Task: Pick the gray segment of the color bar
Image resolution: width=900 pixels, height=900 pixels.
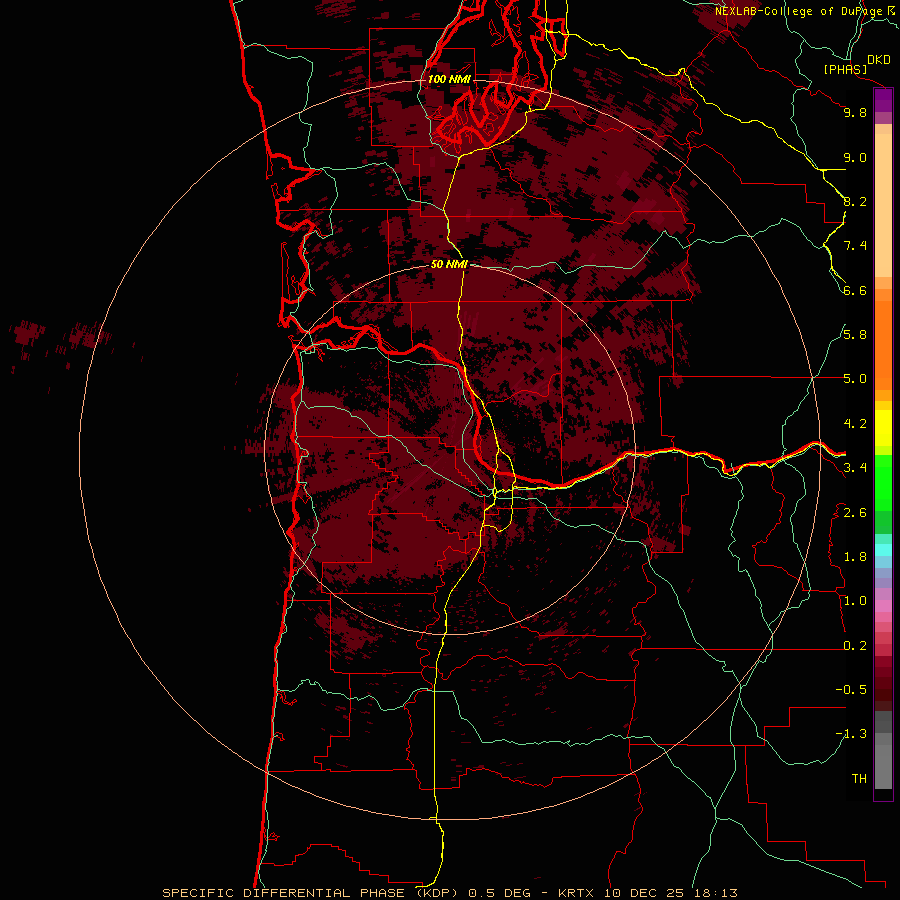Action: (883, 750)
